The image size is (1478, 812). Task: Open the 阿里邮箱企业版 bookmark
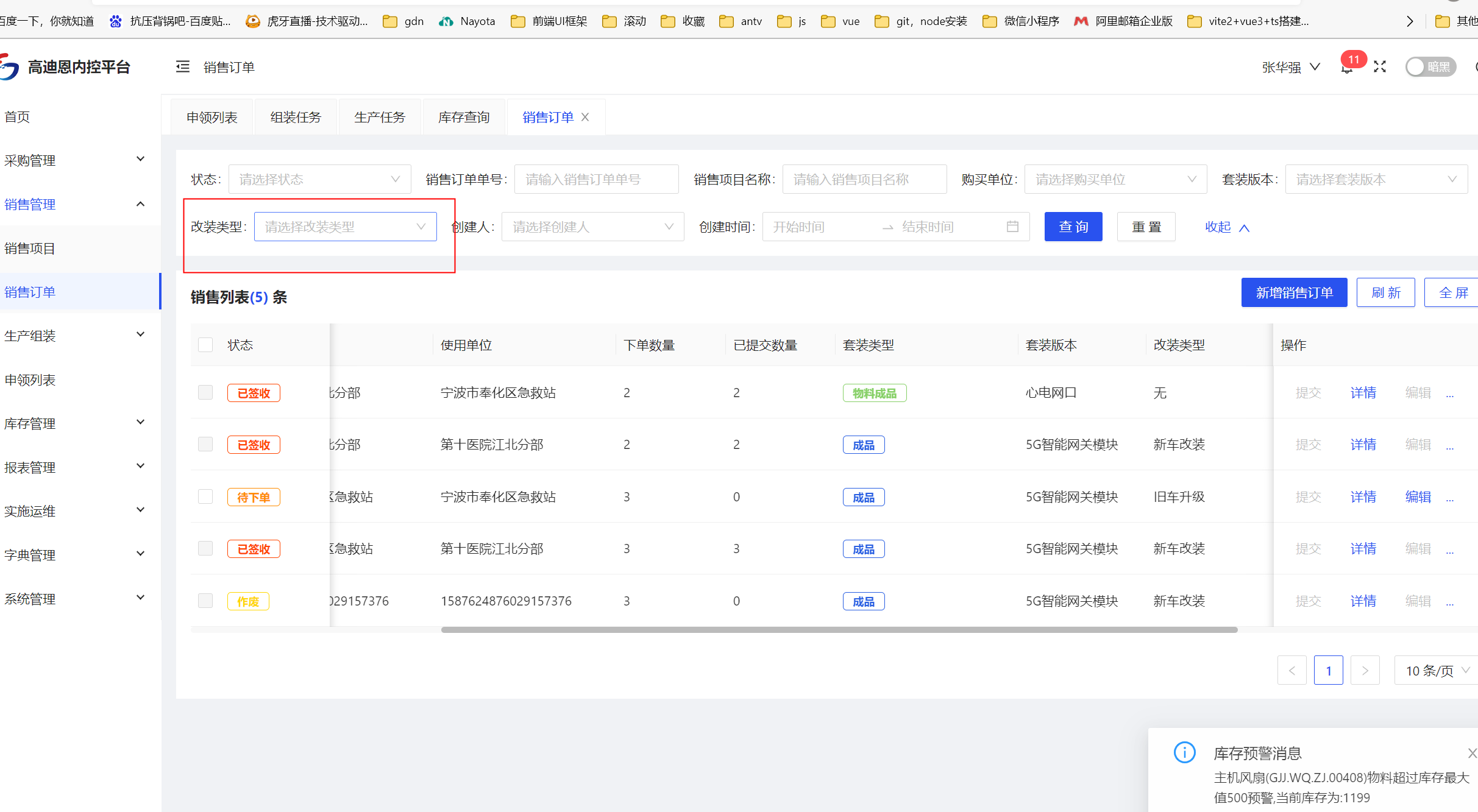[x=1123, y=21]
